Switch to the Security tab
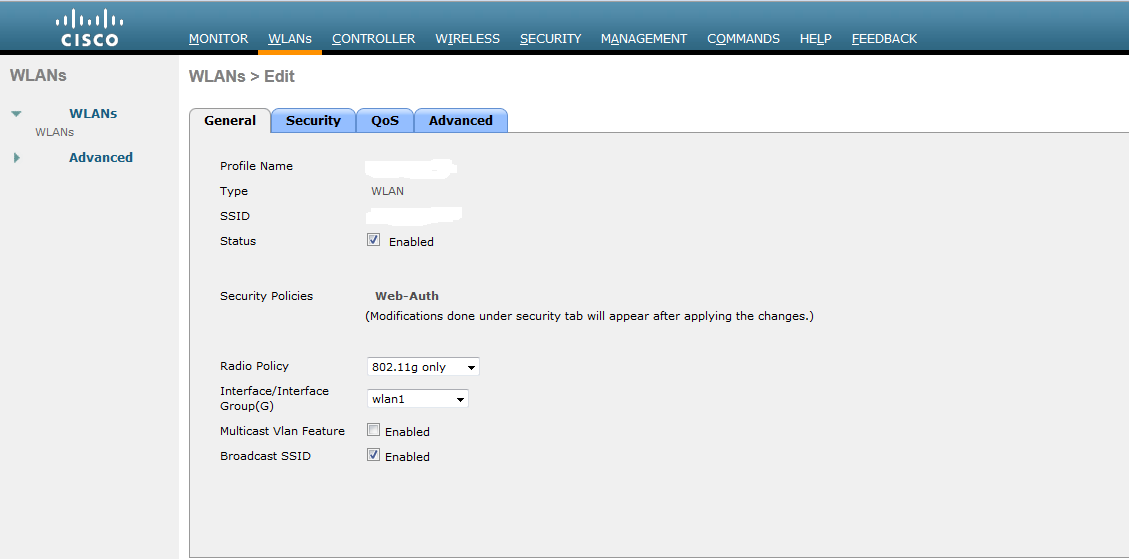 pyautogui.click(x=313, y=121)
